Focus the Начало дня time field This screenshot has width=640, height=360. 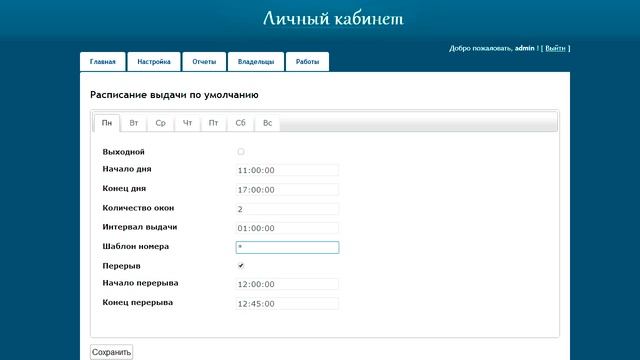[x=287, y=170]
